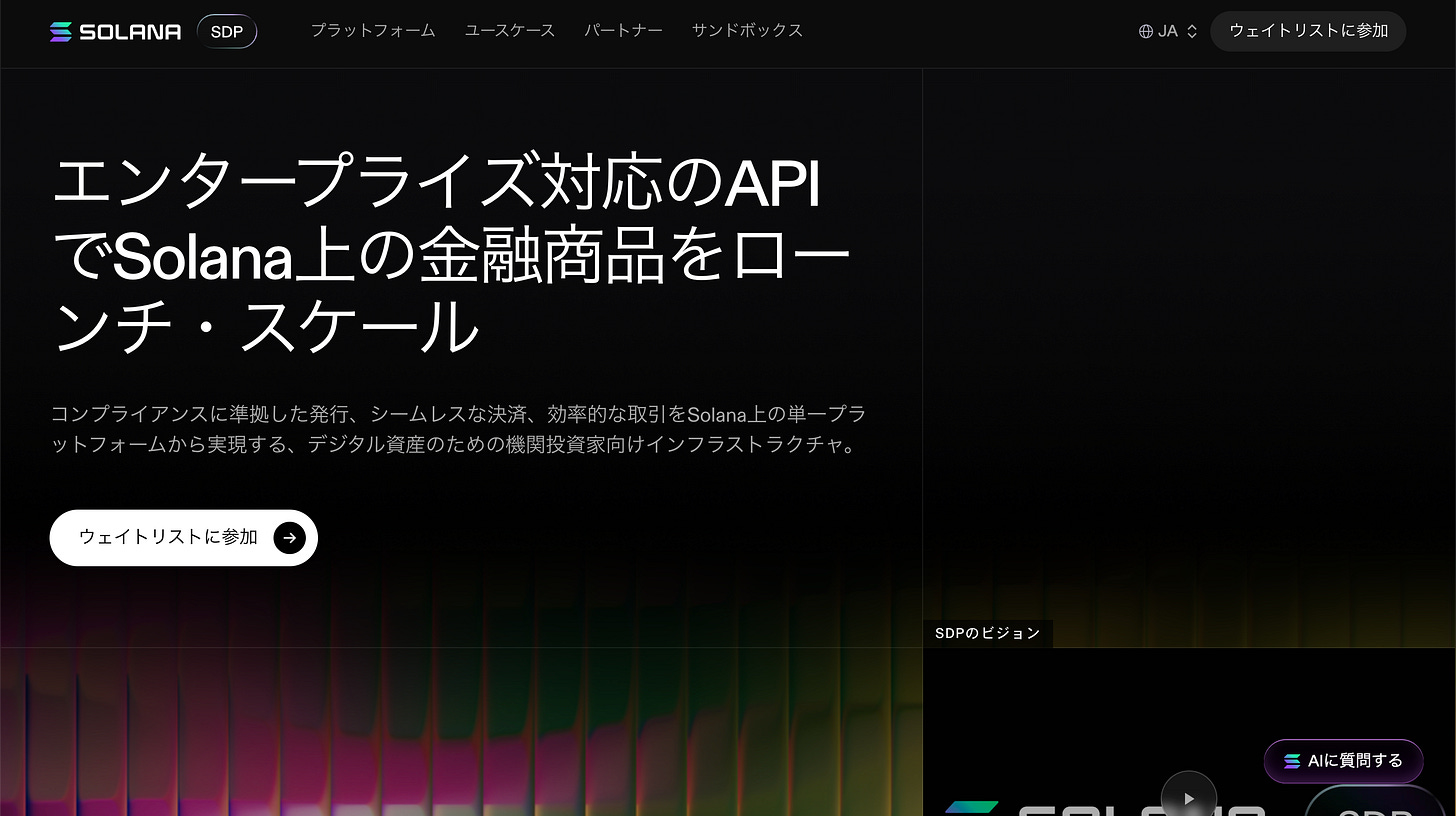
Task: Open the SDP badge link
Action: (x=227, y=32)
